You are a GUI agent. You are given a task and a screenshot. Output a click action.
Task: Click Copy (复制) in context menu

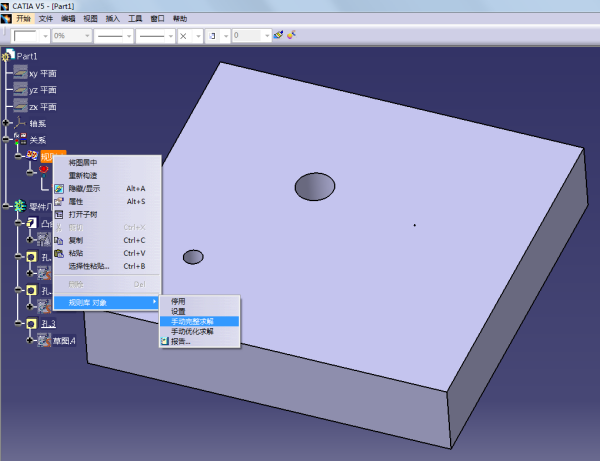75,240
